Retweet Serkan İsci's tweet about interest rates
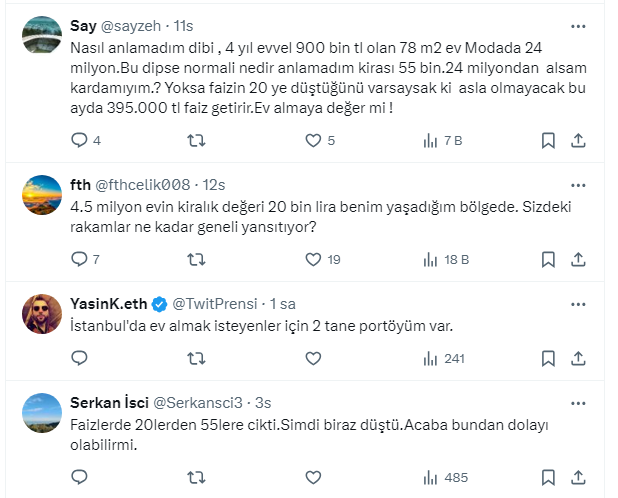This screenshot has height=498, width=618. click(x=196, y=477)
